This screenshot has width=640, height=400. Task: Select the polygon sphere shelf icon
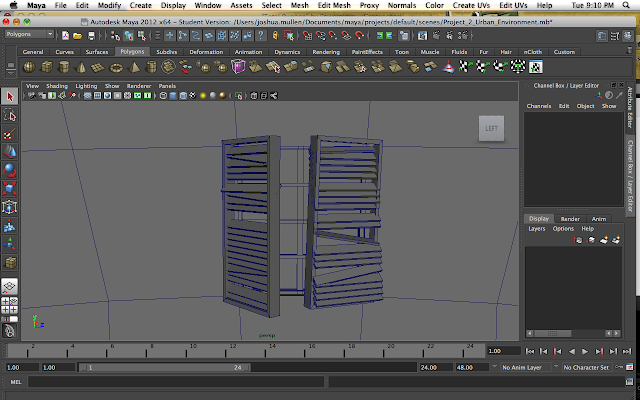pyautogui.click(x=29, y=67)
